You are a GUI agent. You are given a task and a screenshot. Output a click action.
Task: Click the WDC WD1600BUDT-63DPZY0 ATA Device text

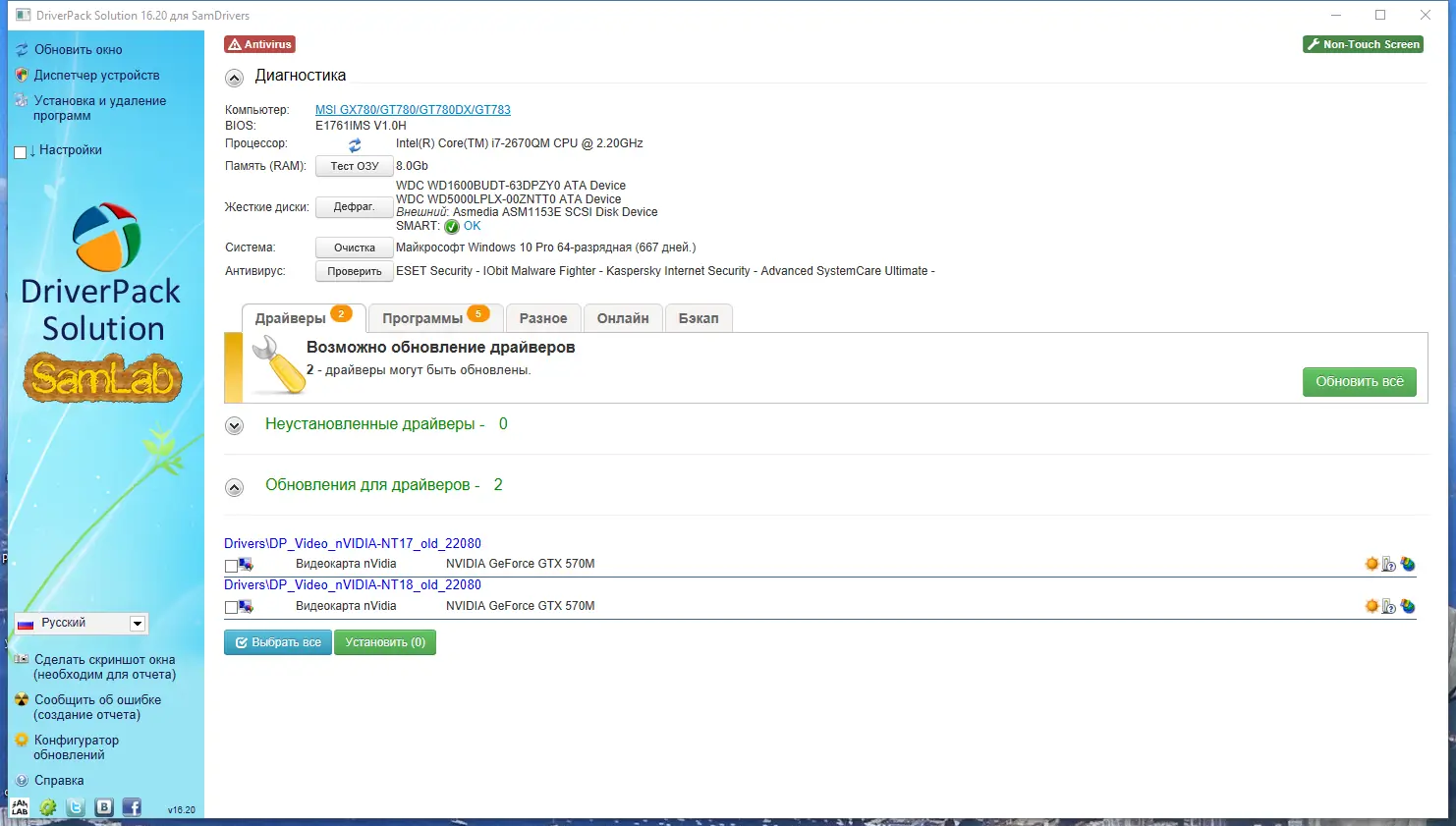511,186
